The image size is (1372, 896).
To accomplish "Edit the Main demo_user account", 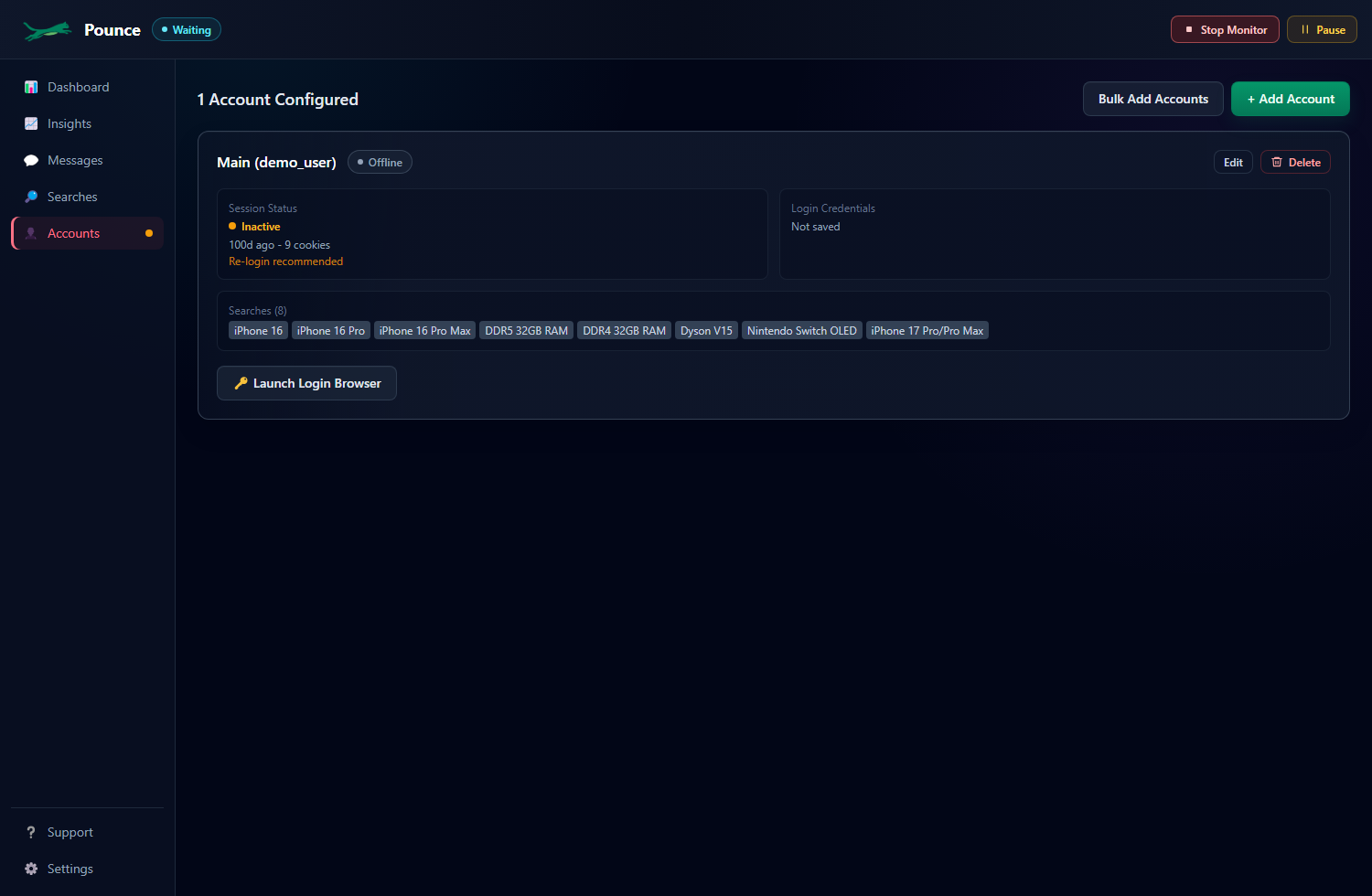I will 1233,162.
